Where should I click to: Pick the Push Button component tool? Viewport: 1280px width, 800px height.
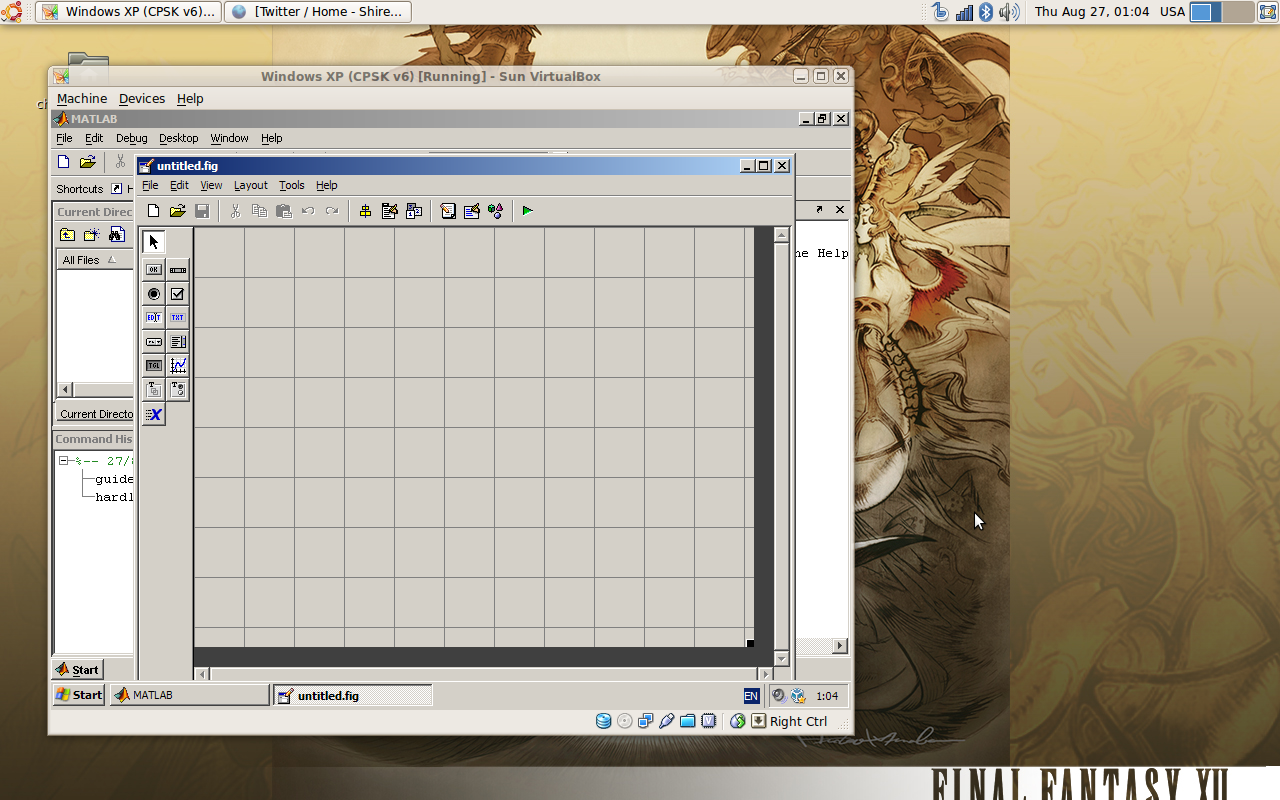pyautogui.click(x=154, y=270)
